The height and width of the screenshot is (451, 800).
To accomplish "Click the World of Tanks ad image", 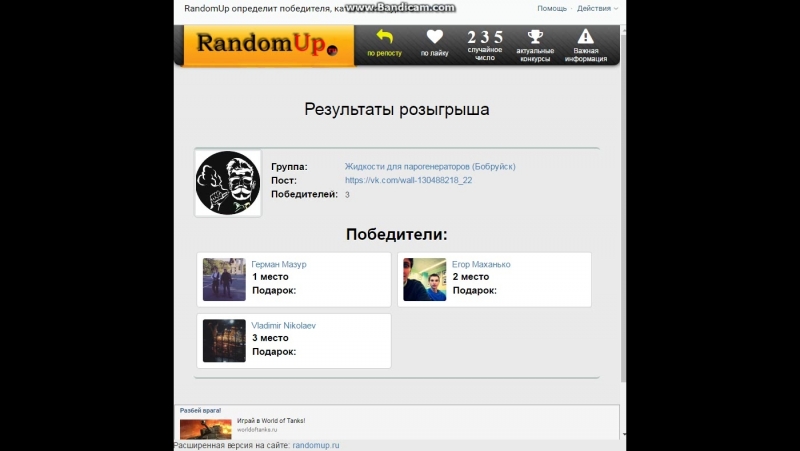I will click(x=206, y=429).
